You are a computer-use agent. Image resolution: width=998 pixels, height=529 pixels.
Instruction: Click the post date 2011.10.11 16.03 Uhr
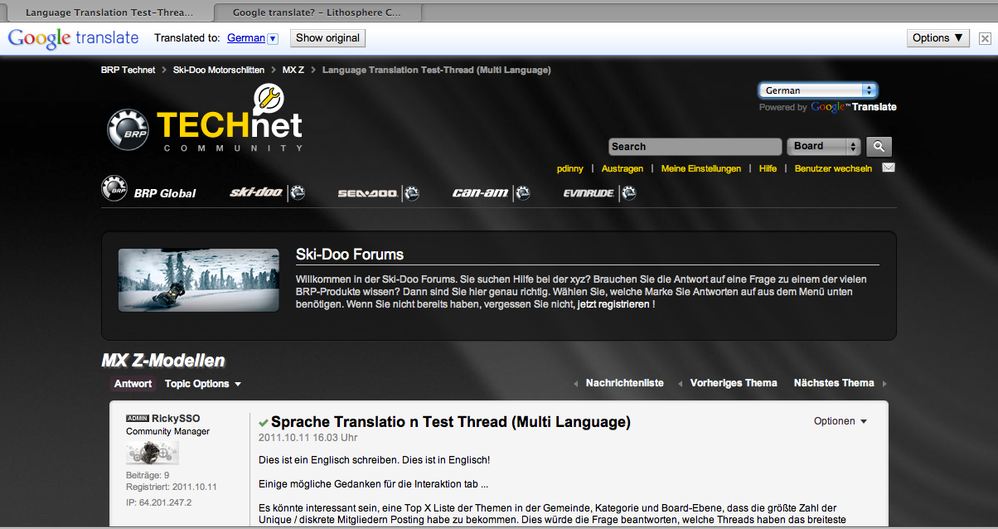(x=307, y=438)
